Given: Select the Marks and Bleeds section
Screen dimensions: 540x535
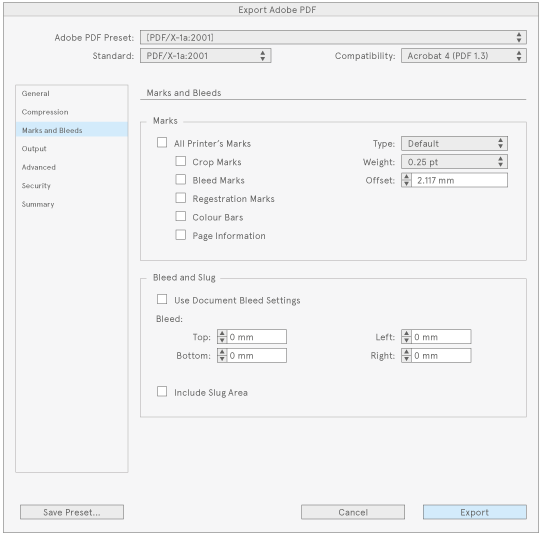Looking at the screenshot, I should [x=72, y=130].
